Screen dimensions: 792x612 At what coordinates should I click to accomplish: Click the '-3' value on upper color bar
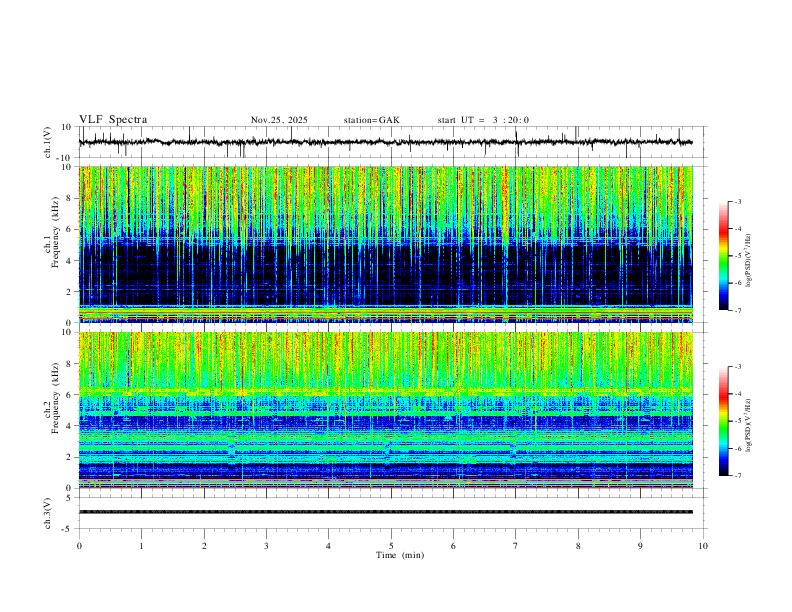(x=738, y=202)
